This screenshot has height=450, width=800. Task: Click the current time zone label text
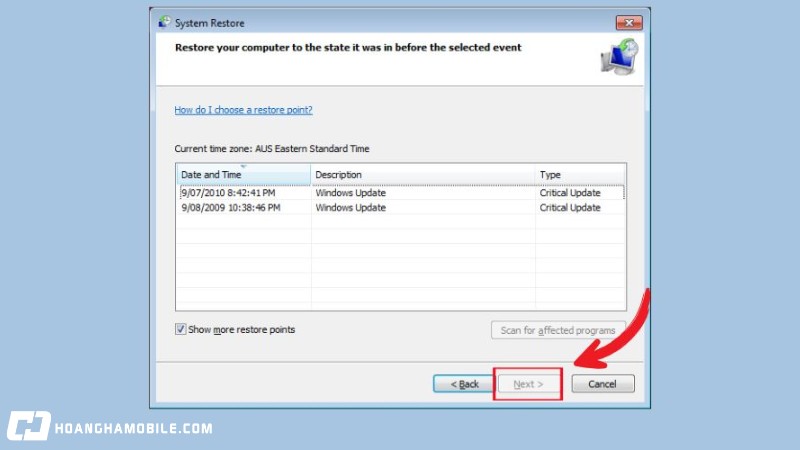(x=272, y=149)
